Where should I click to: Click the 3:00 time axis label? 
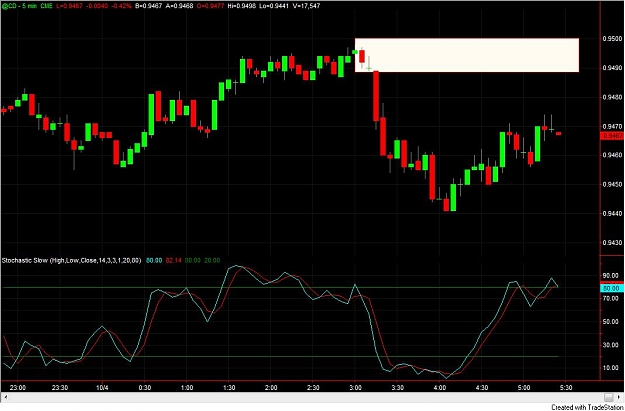[x=355, y=387]
